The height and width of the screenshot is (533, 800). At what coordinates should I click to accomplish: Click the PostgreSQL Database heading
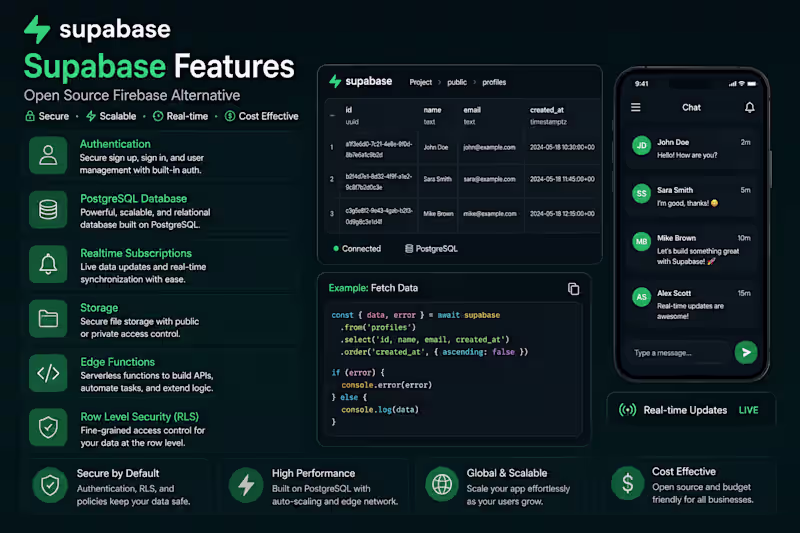134,198
